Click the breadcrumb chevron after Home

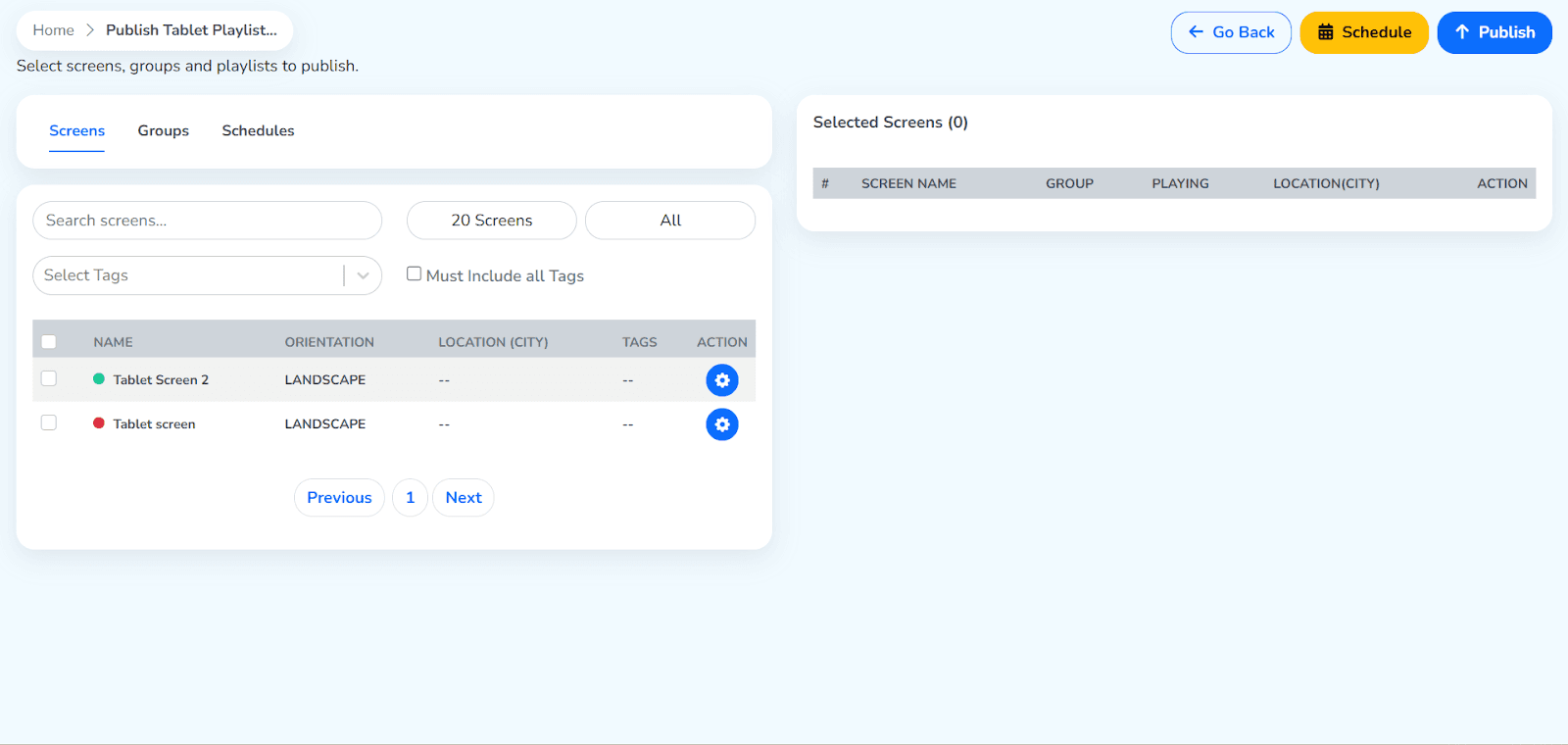(x=90, y=30)
